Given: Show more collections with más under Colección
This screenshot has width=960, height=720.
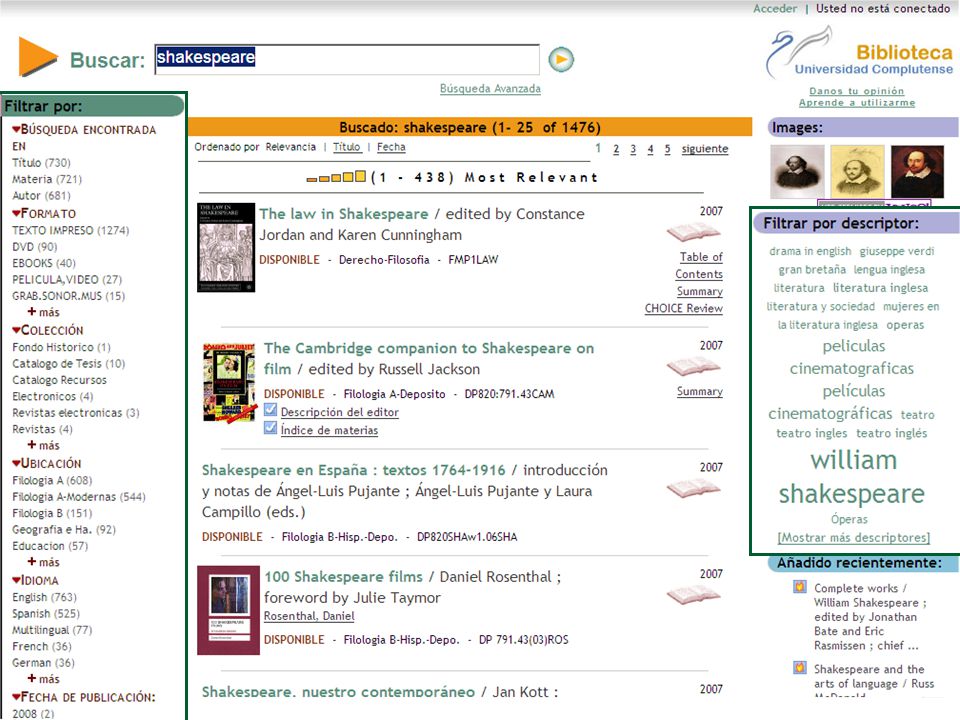Looking at the screenshot, I should (43, 445).
